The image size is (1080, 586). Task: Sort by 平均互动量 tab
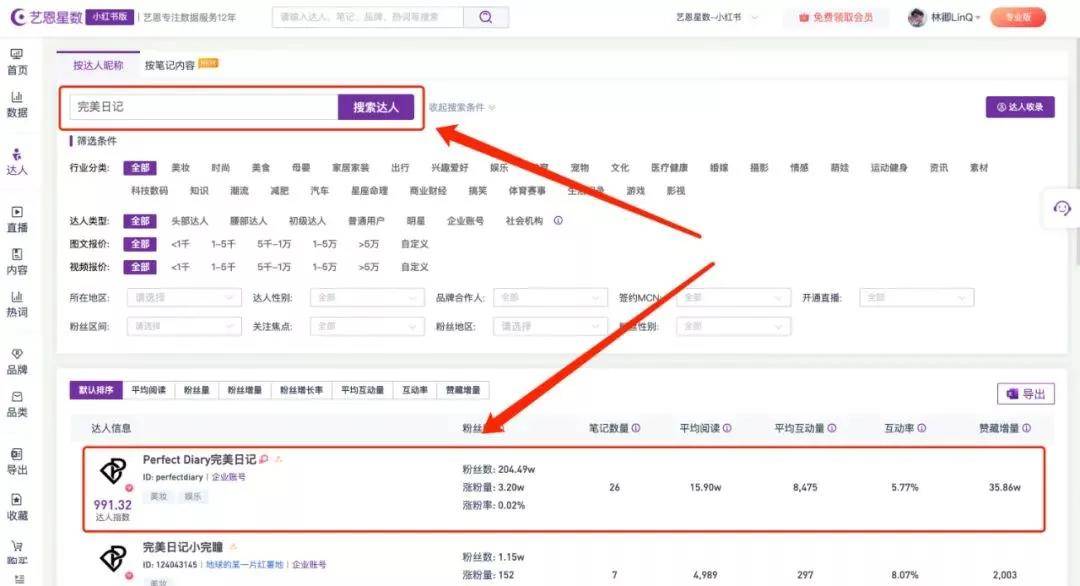[x=362, y=390]
